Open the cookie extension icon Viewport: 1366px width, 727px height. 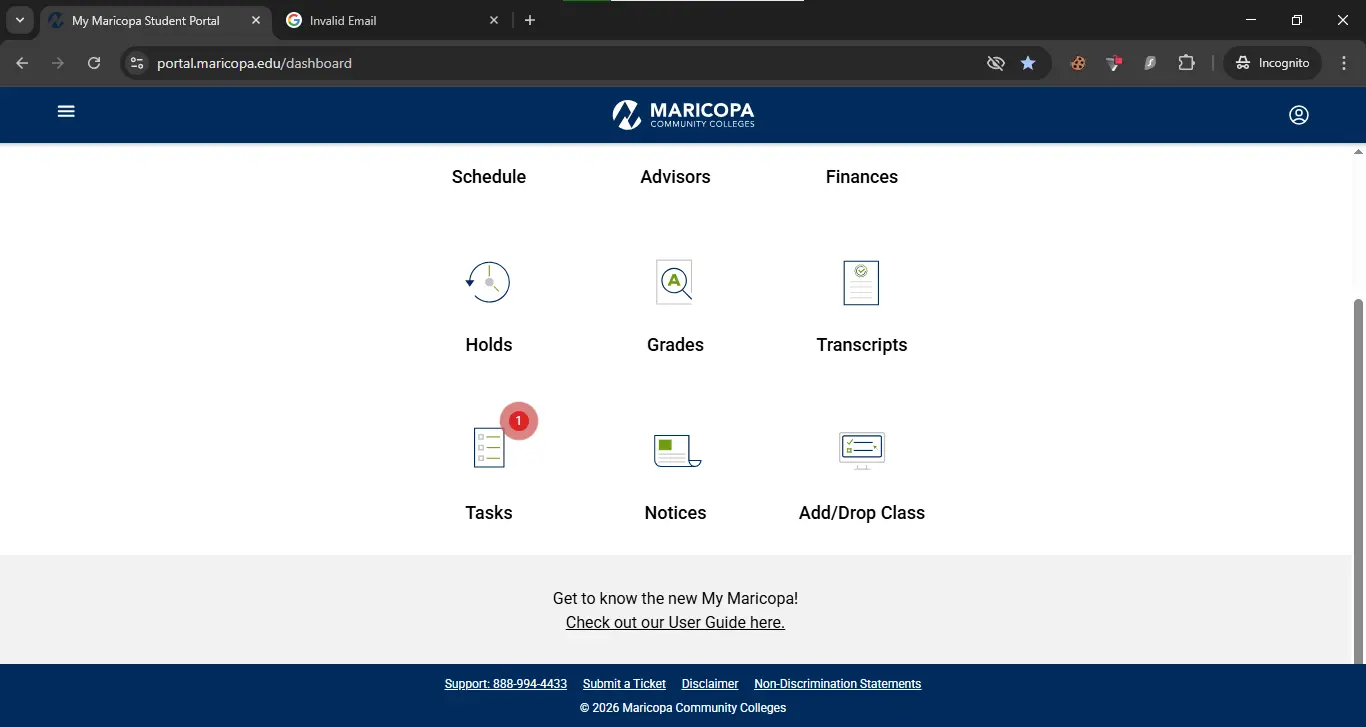[x=1078, y=63]
